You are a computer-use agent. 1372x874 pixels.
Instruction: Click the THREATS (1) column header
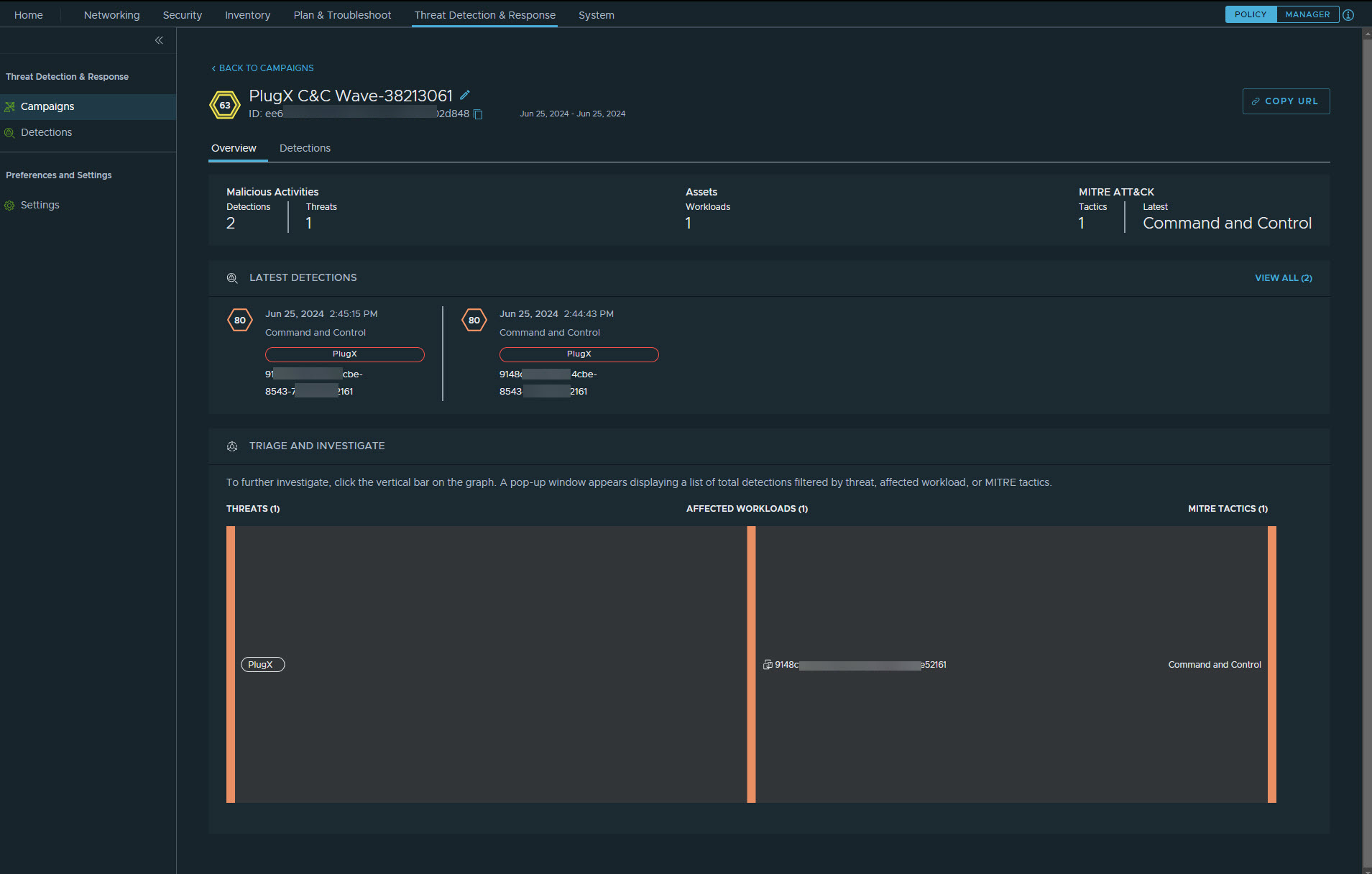click(253, 509)
